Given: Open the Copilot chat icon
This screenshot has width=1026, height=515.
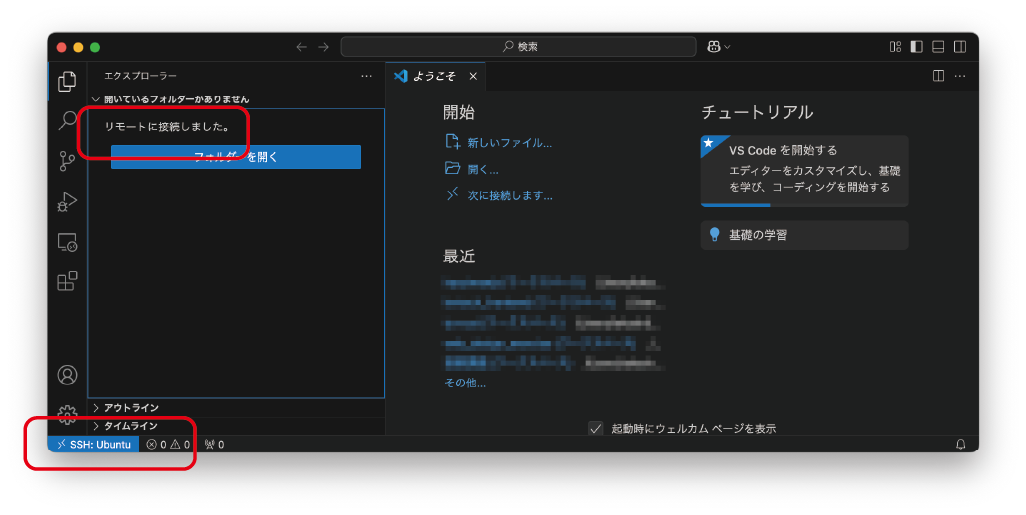Looking at the screenshot, I should tap(714, 47).
